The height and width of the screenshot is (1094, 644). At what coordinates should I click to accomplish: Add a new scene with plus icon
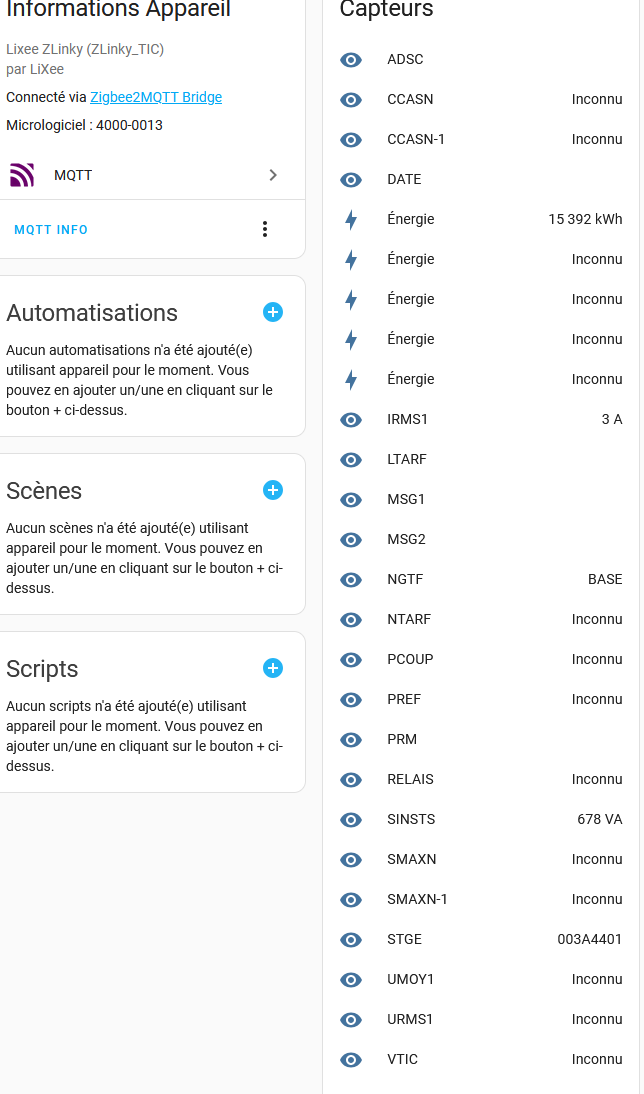(x=273, y=490)
